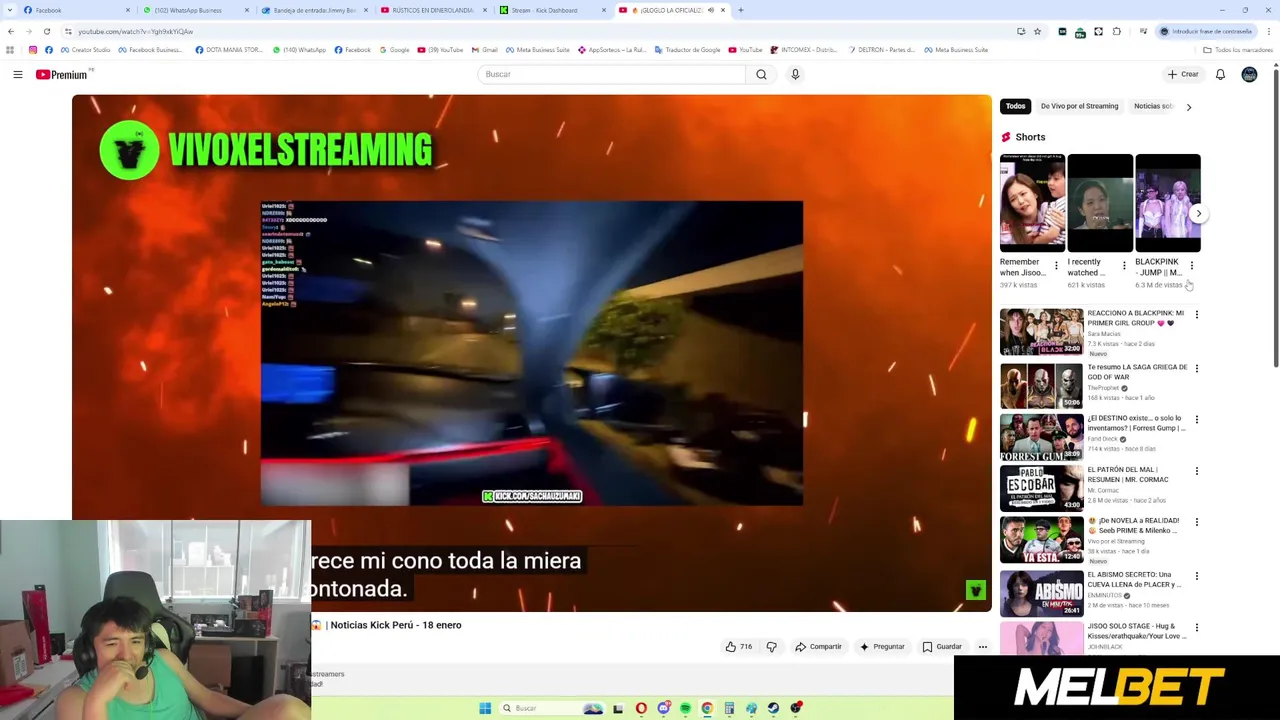Open menu for 'EL PATRÓN DEL MAL' video

[x=1196, y=471]
